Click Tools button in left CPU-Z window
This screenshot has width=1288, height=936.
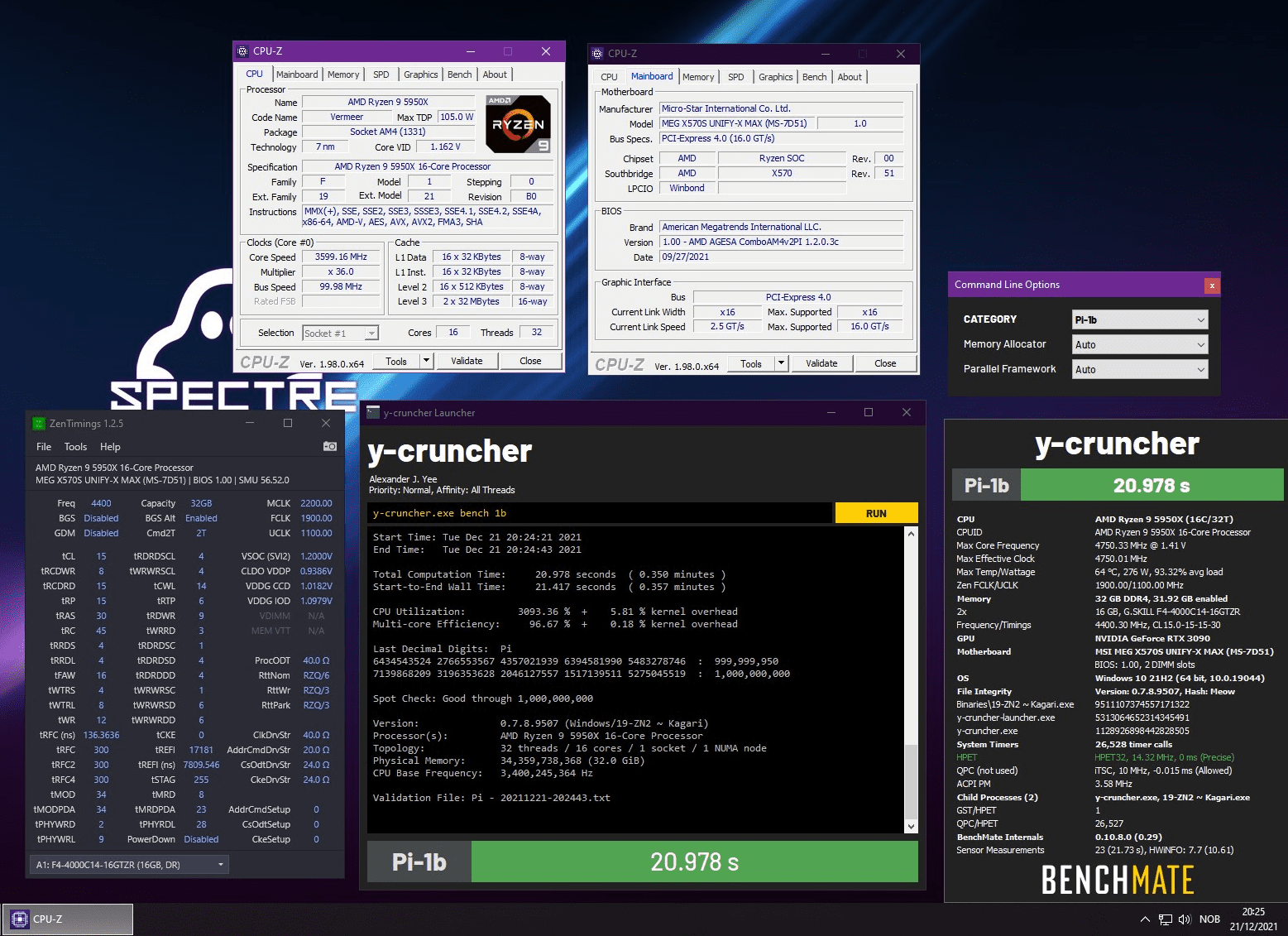396,361
